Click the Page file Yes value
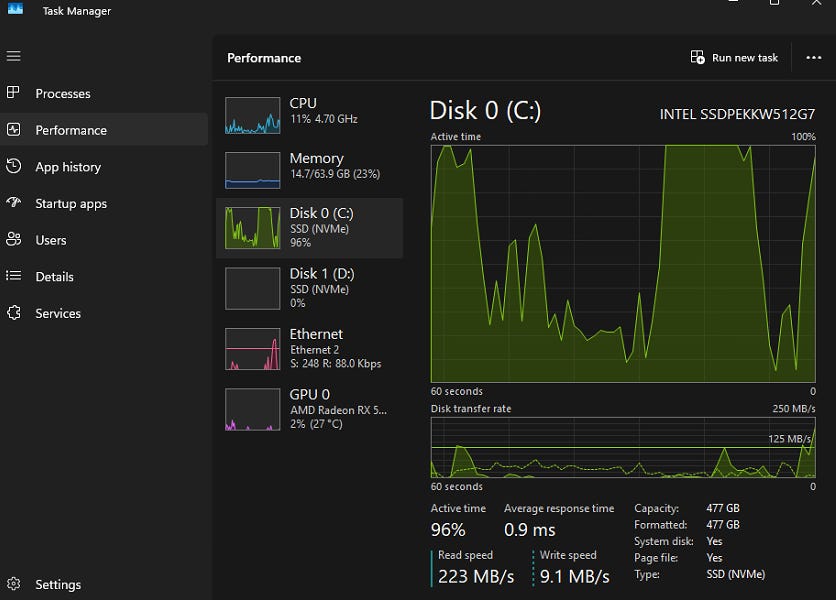This screenshot has width=836, height=600. point(714,558)
